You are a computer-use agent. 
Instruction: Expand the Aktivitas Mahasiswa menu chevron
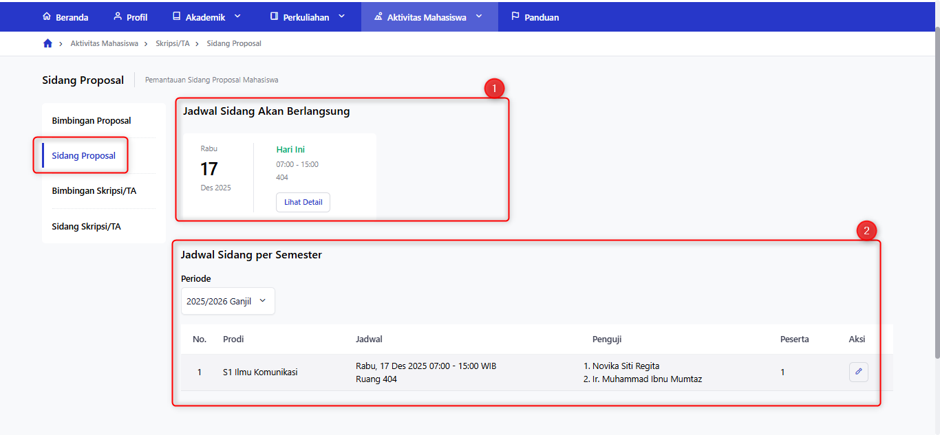click(478, 17)
